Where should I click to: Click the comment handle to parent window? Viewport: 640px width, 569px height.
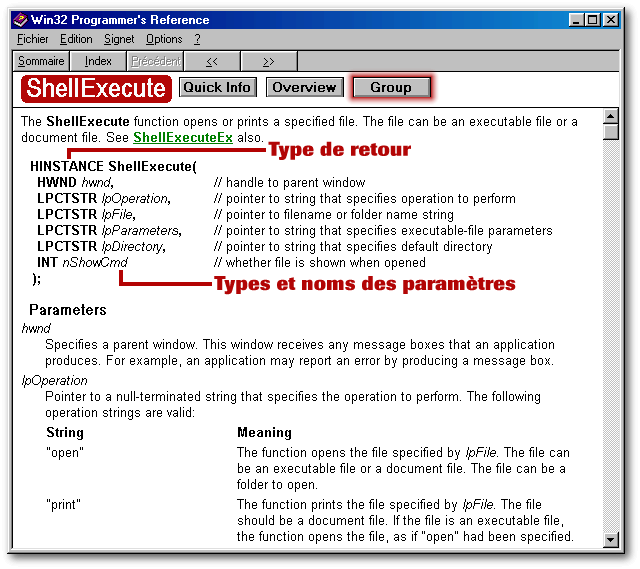coord(290,182)
